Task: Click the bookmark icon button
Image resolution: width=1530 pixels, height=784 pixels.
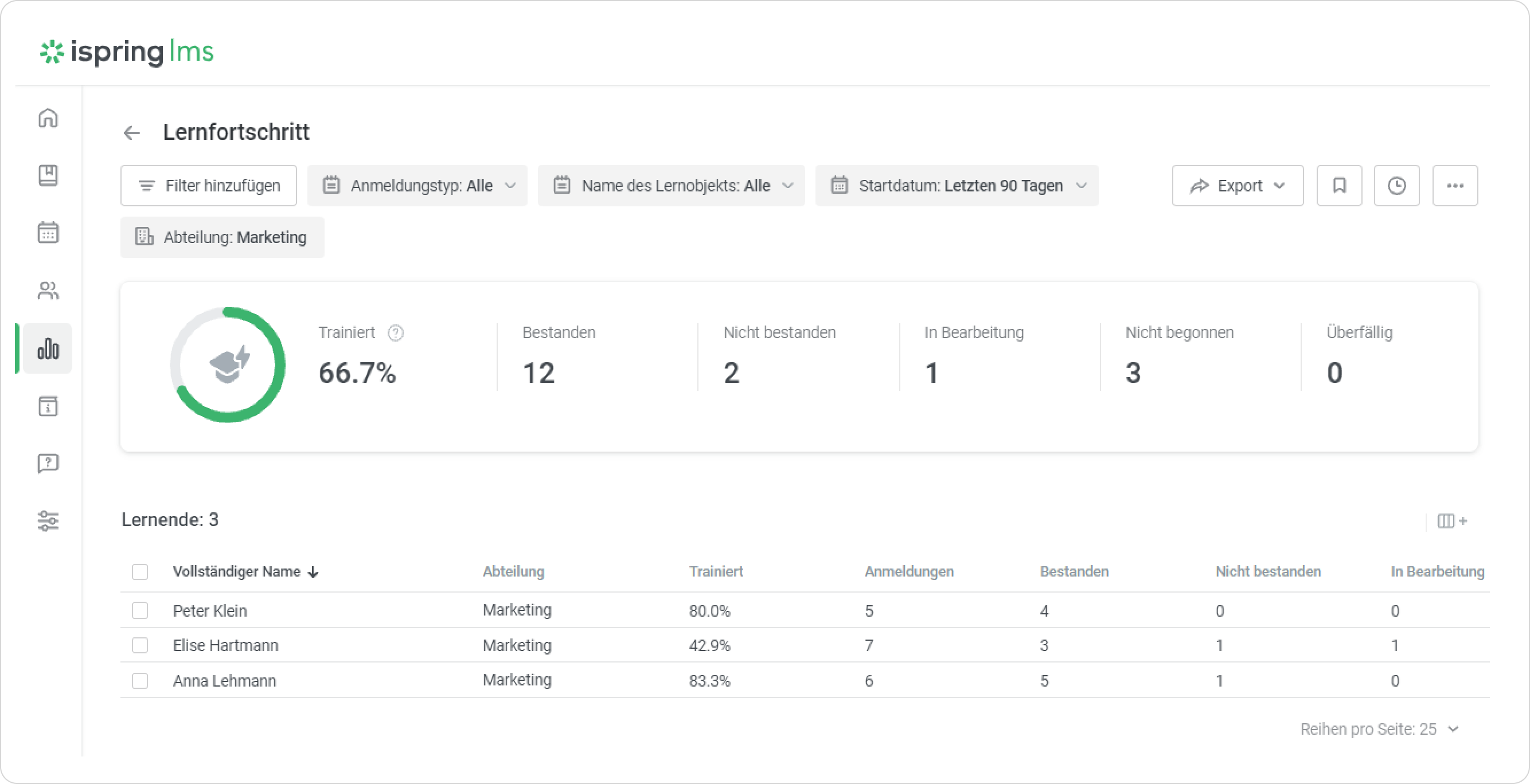Action: click(x=1338, y=186)
